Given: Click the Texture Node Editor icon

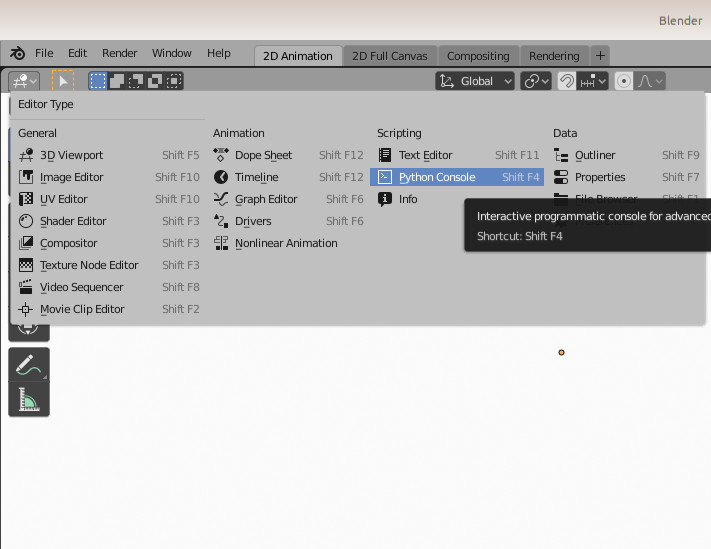Looking at the screenshot, I should (x=26, y=265).
